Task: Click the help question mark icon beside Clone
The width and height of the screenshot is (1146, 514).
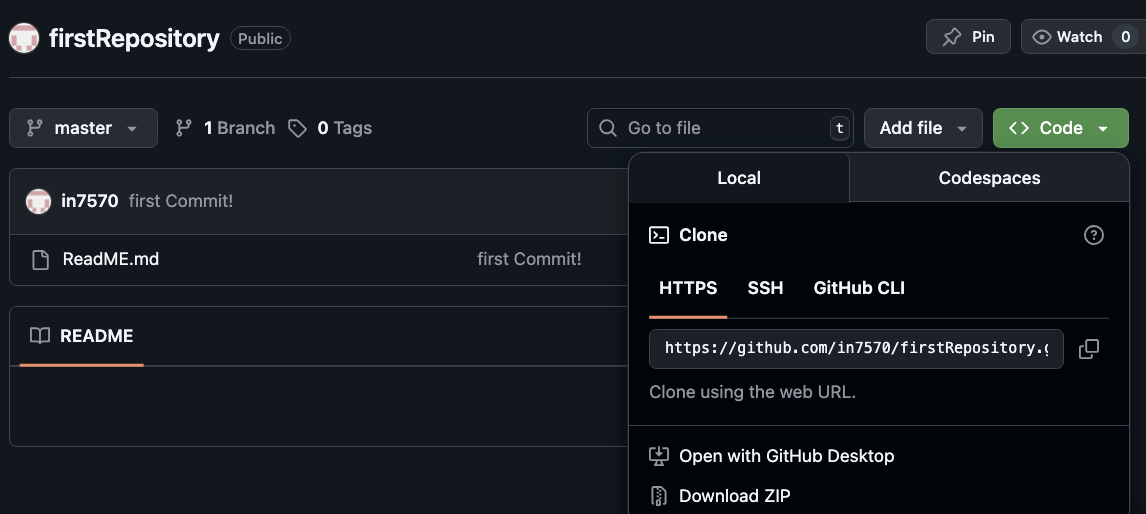Action: 1093,235
